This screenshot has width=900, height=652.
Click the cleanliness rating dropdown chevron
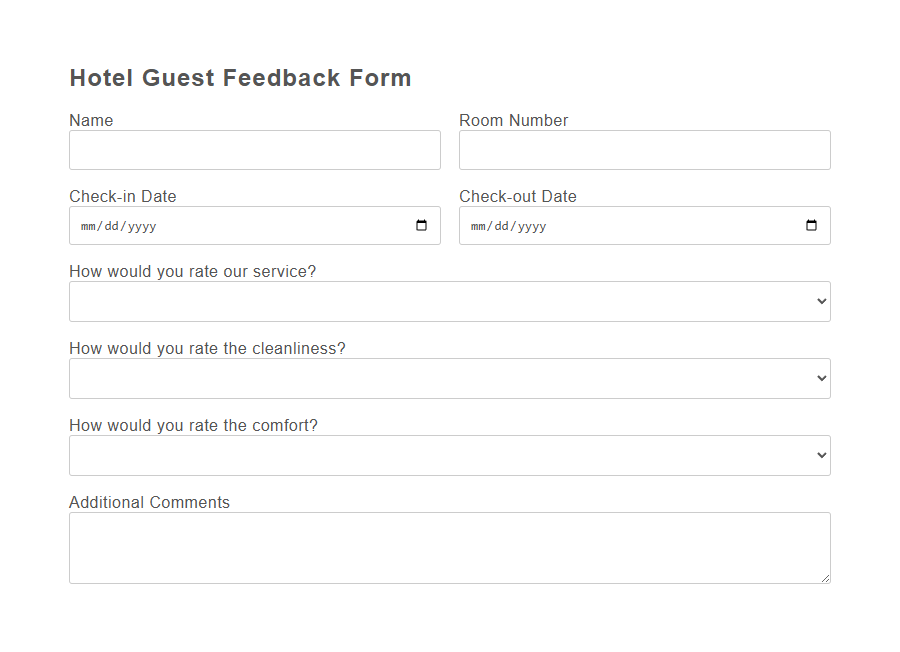pyautogui.click(x=820, y=378)
